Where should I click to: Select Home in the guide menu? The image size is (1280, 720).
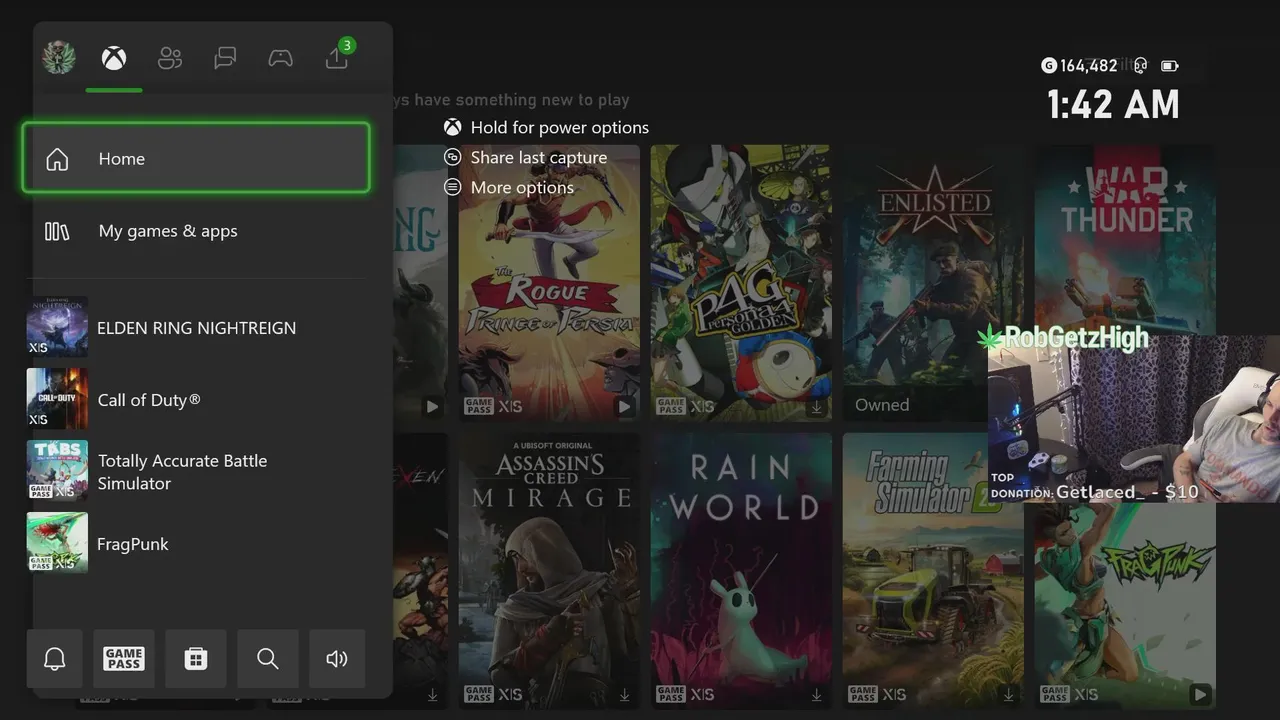[x=196, y=158]
